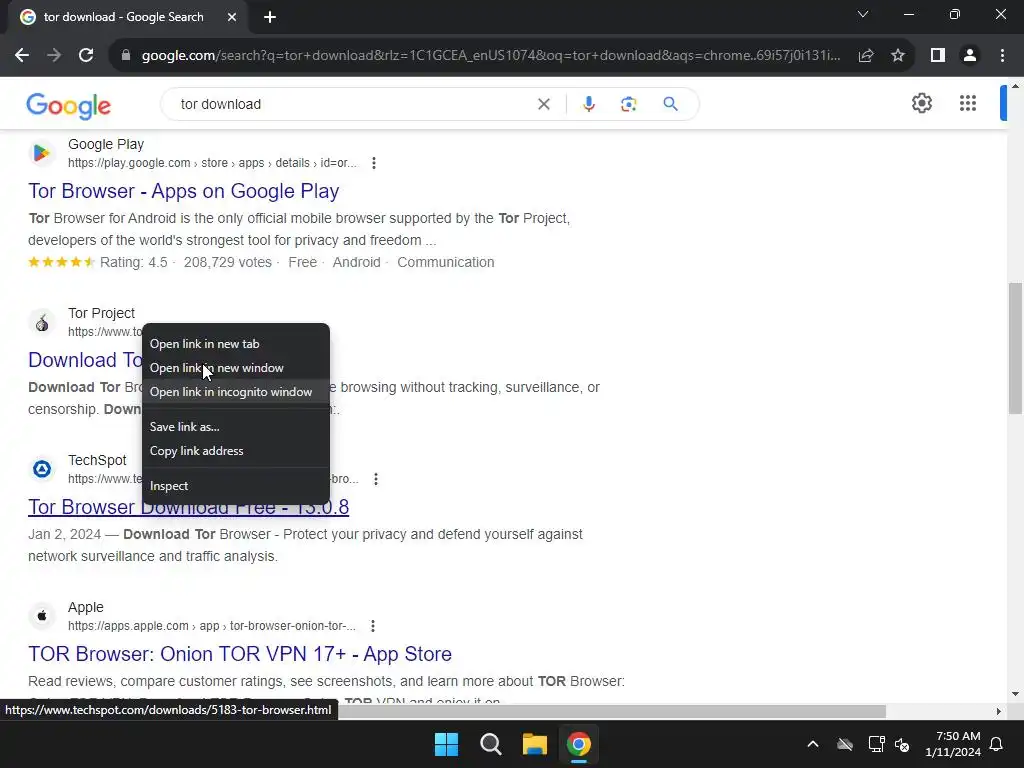Click the horizontal scrollbar thumb
The image size is (1024, 768).
click(x=611, y=711)
